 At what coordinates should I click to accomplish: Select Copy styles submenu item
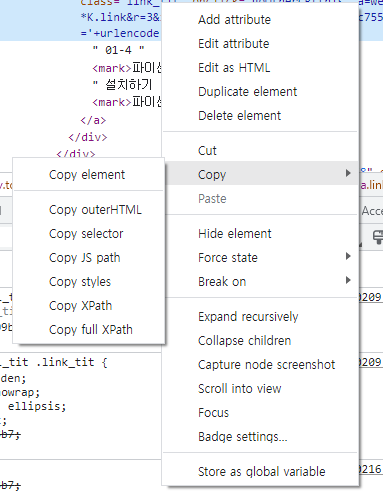tap(89, 282)
